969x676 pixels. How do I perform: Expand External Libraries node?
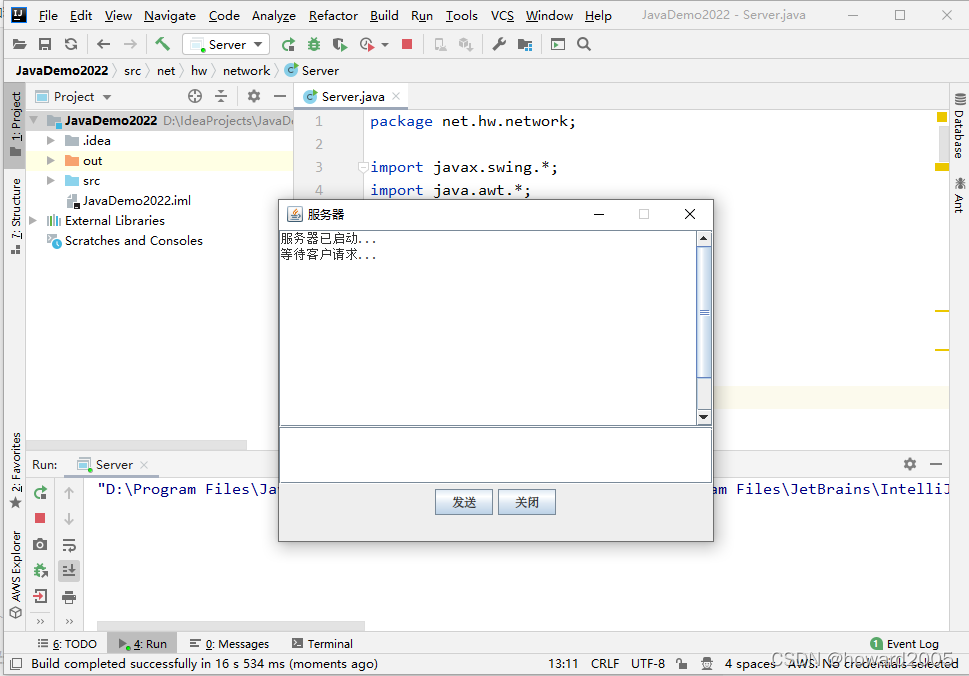coord(33,220)
